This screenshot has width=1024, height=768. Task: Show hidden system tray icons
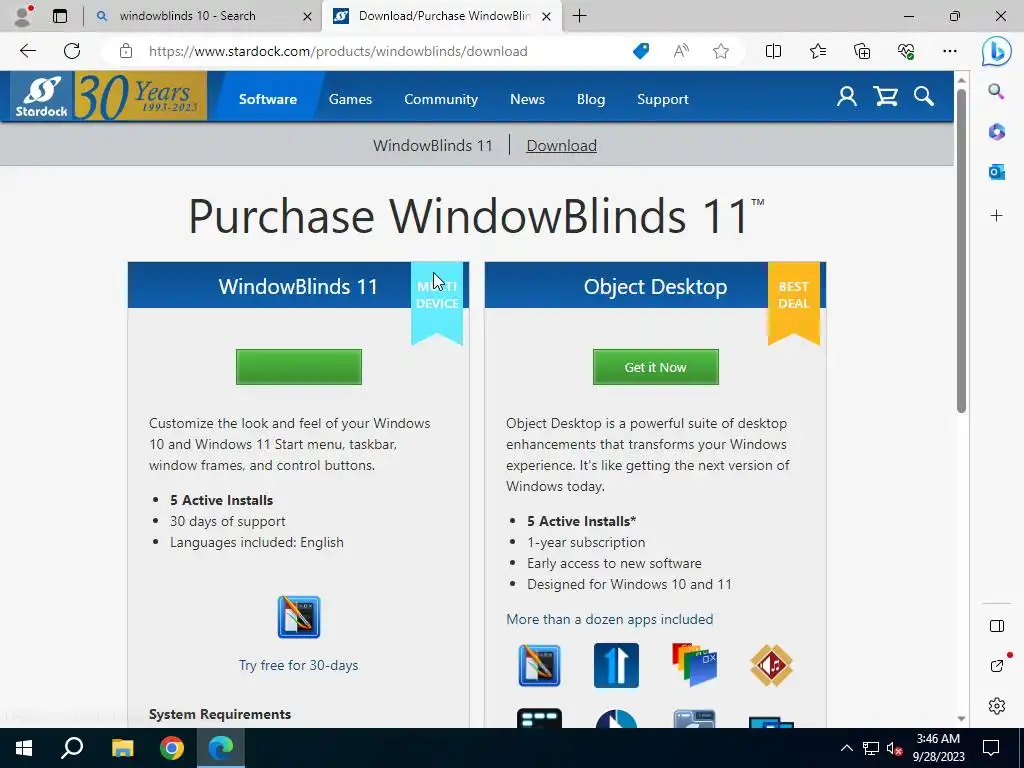(x=846, y=748)
